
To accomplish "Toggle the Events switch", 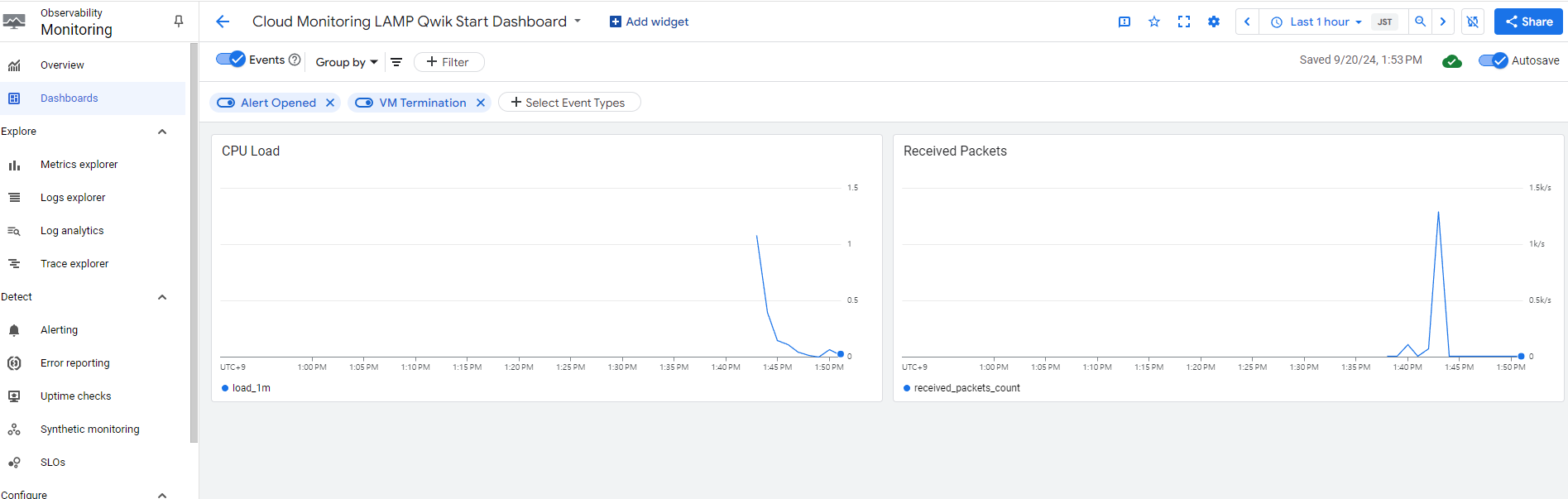I will click(231, 60).
